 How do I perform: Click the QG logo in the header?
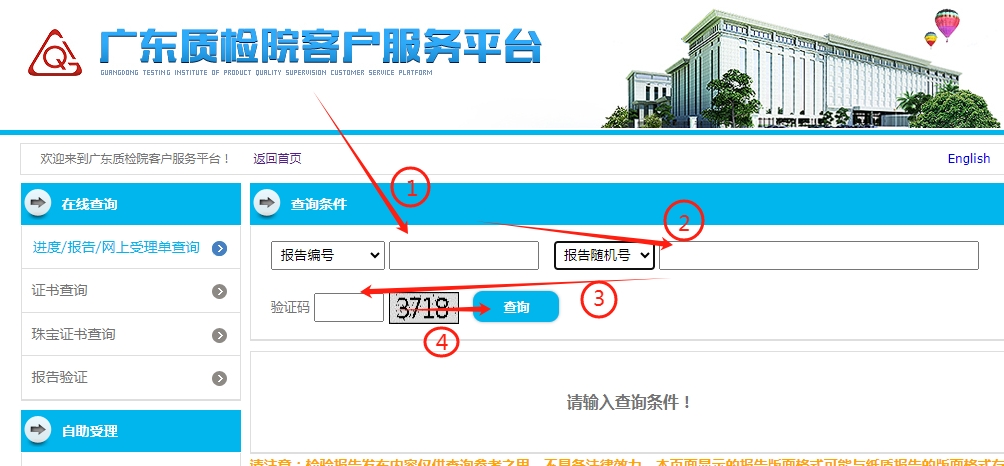(x=56, y=54)
